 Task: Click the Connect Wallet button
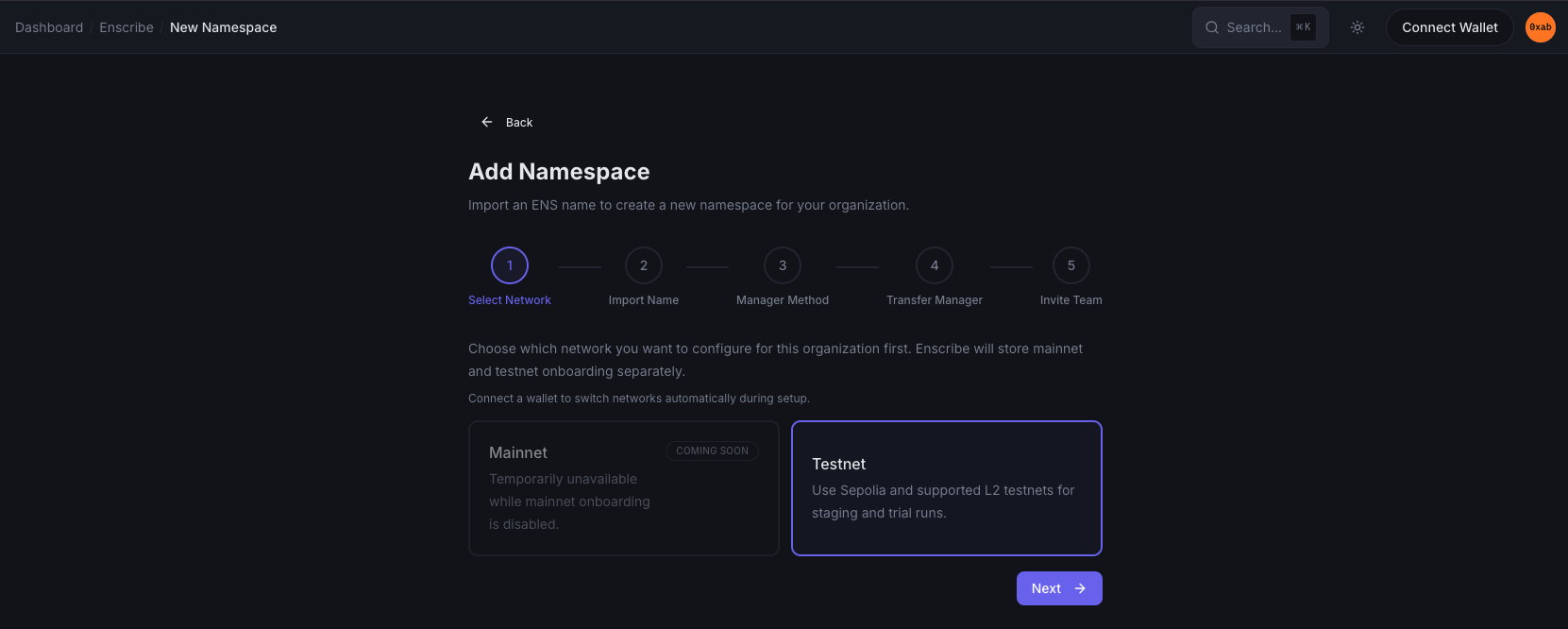[1450, 27]
